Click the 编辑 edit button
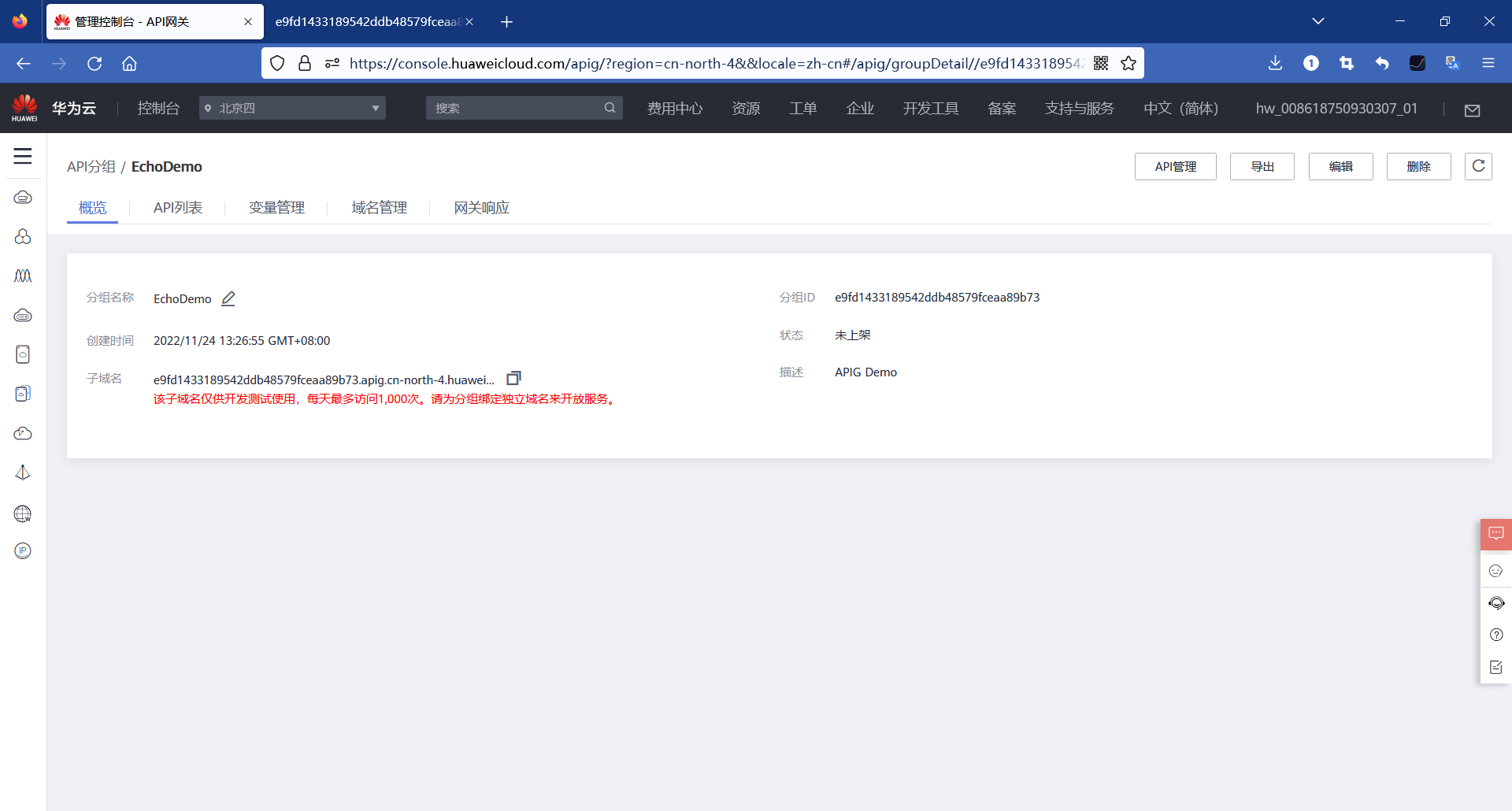 click(1341, 166)
